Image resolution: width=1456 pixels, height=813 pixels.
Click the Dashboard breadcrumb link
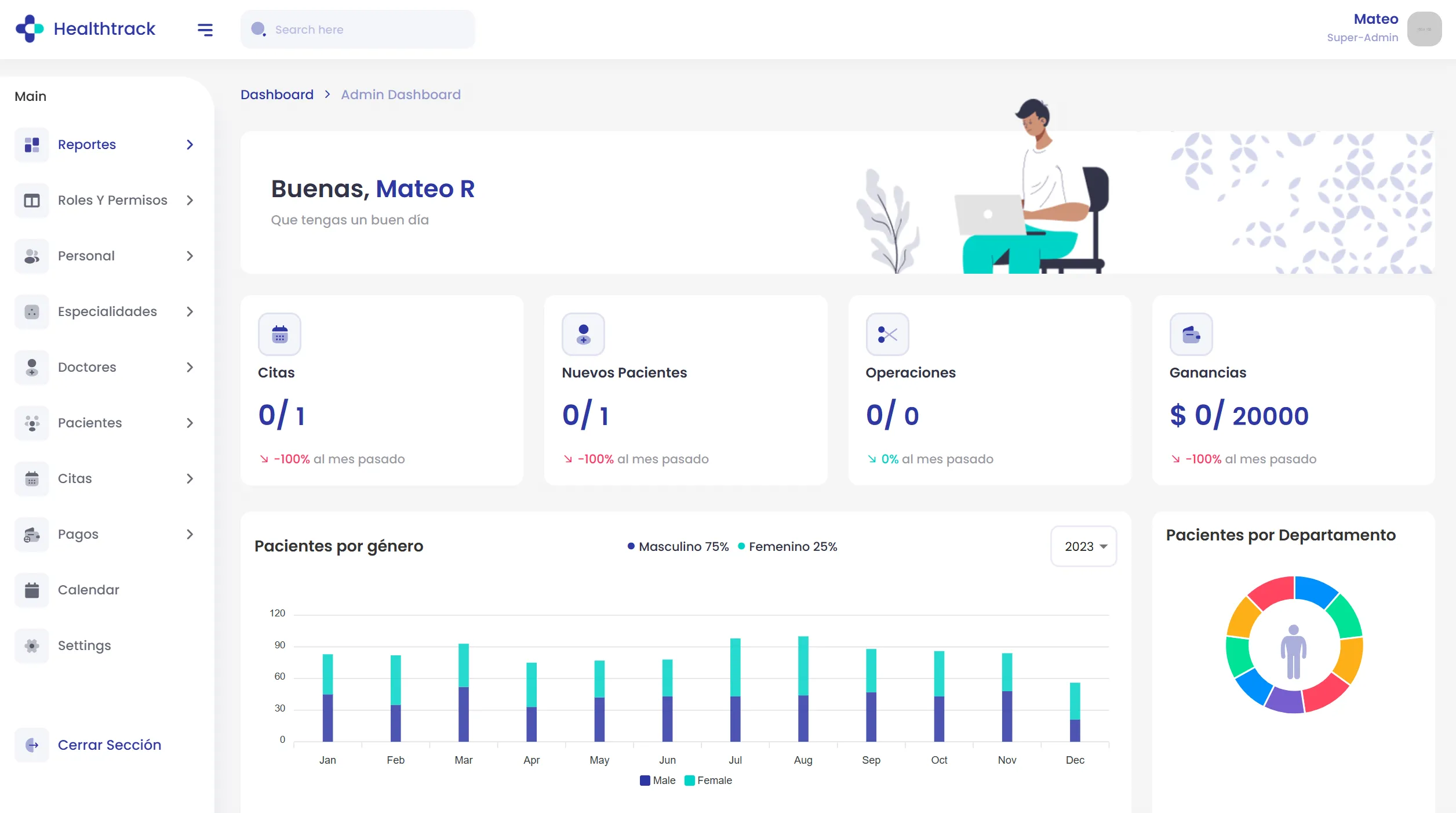pyautogui.click(x=277, y=95)
